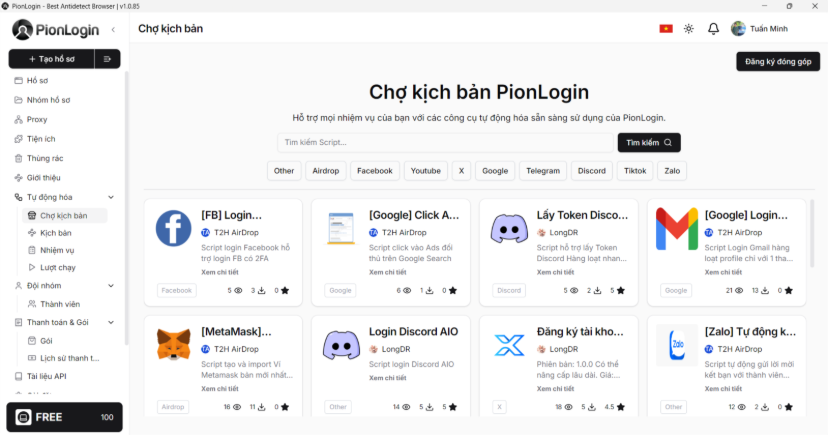The image size is (828, 435).
Task: Collapse the sidebar with the chevron
Action: (113, 30)
